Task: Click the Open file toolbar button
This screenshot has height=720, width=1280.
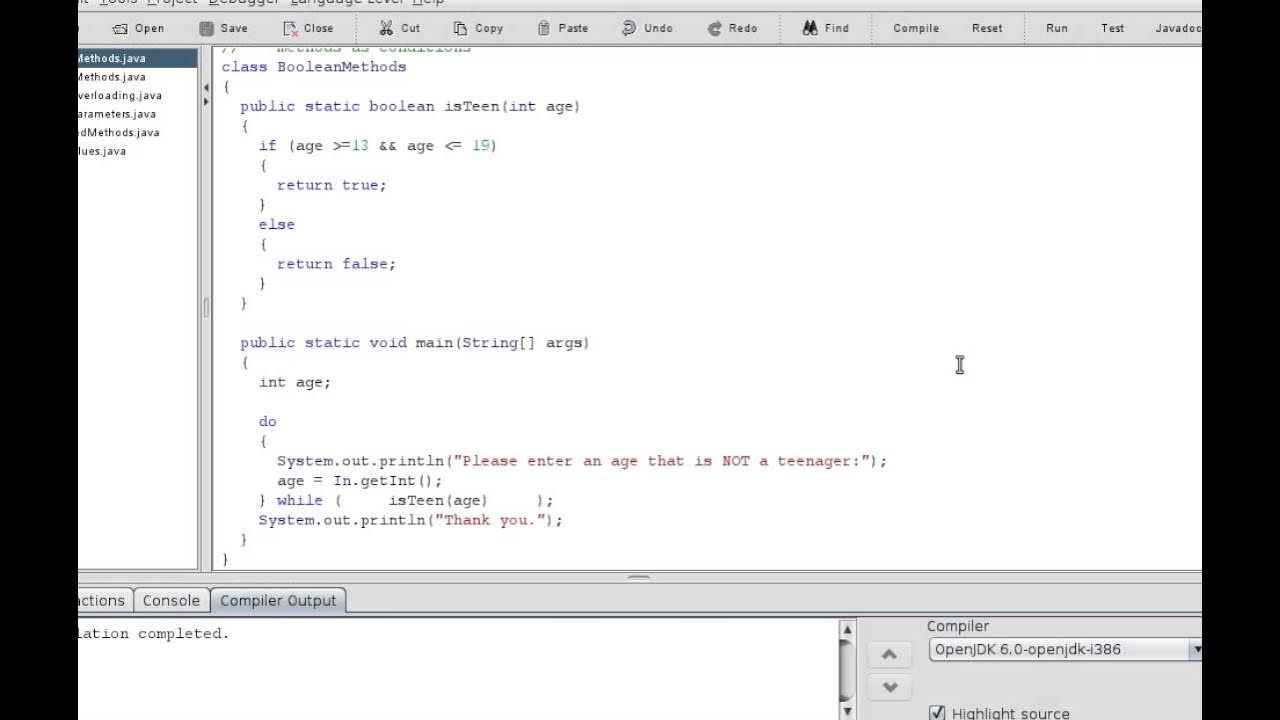Action: [138, 28]
